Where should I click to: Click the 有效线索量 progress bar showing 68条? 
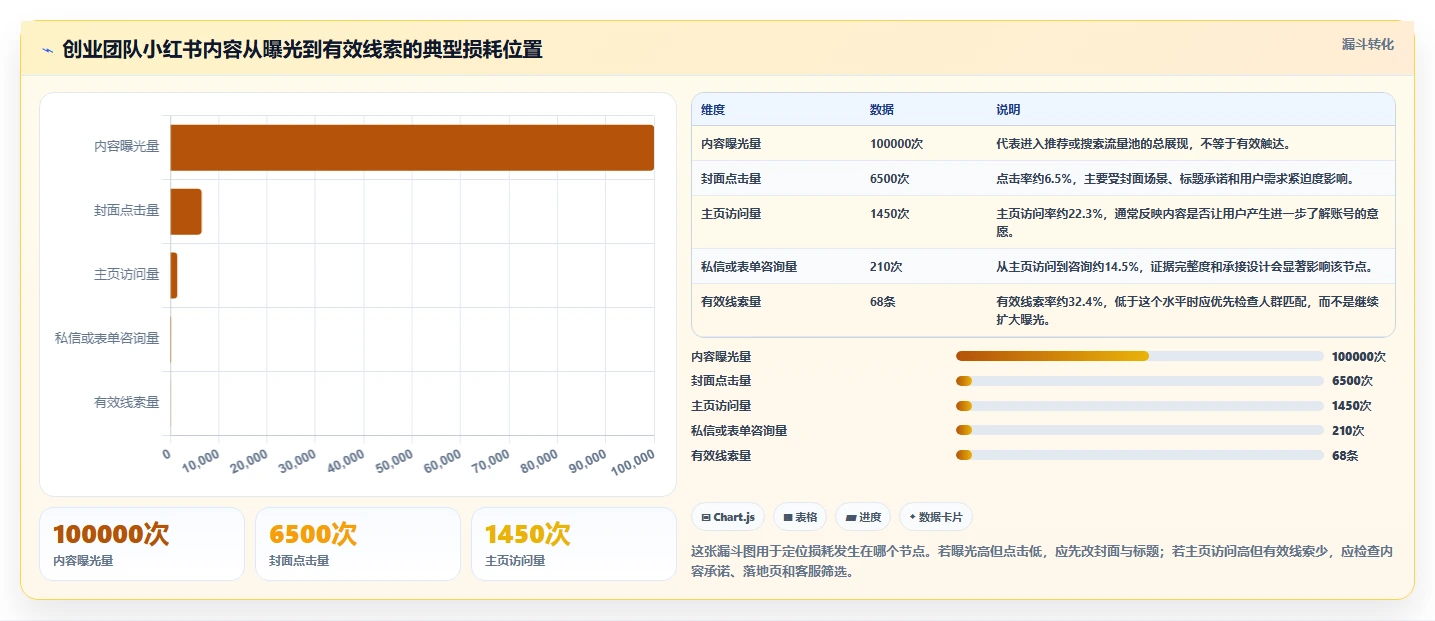point(1140,456)
